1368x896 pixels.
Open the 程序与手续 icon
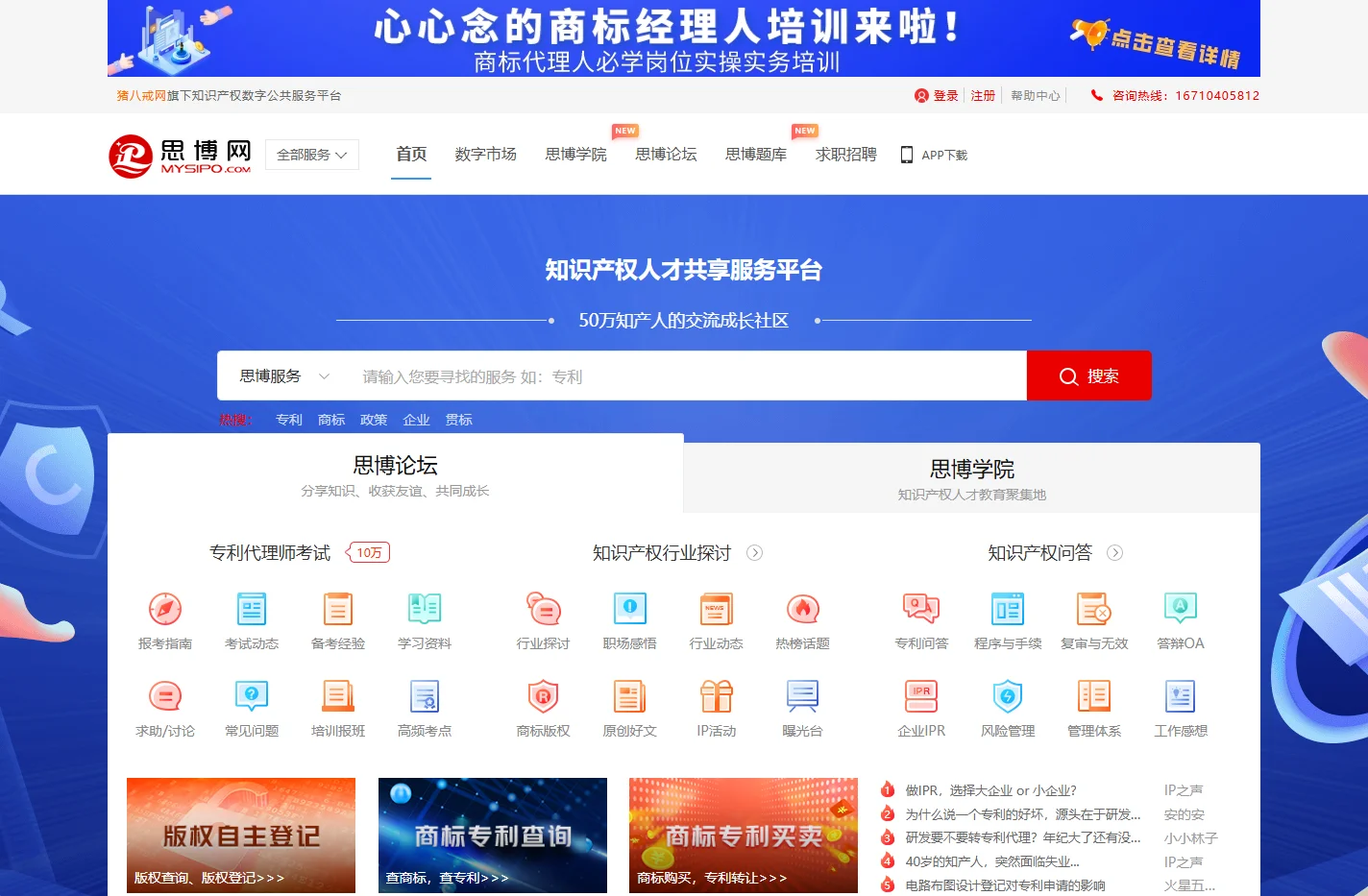[x=1008, y=609]
